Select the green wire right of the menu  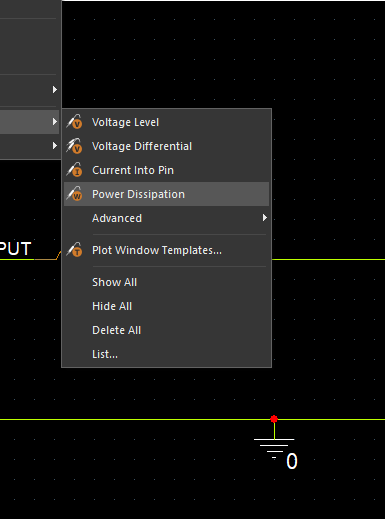tap(328, 259)
